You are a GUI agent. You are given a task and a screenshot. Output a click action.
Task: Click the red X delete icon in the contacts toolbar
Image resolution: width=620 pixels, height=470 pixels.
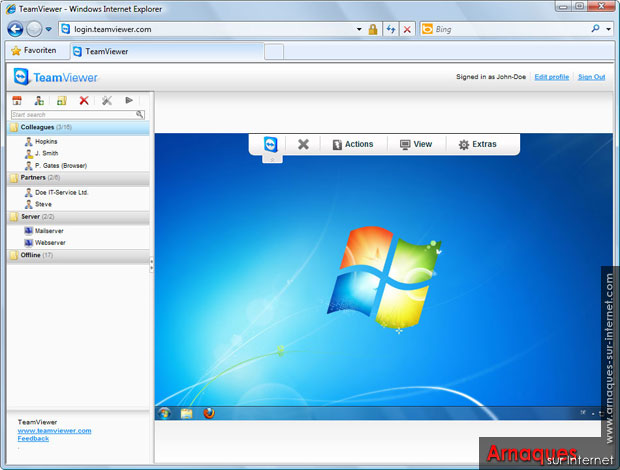(84, 100)
